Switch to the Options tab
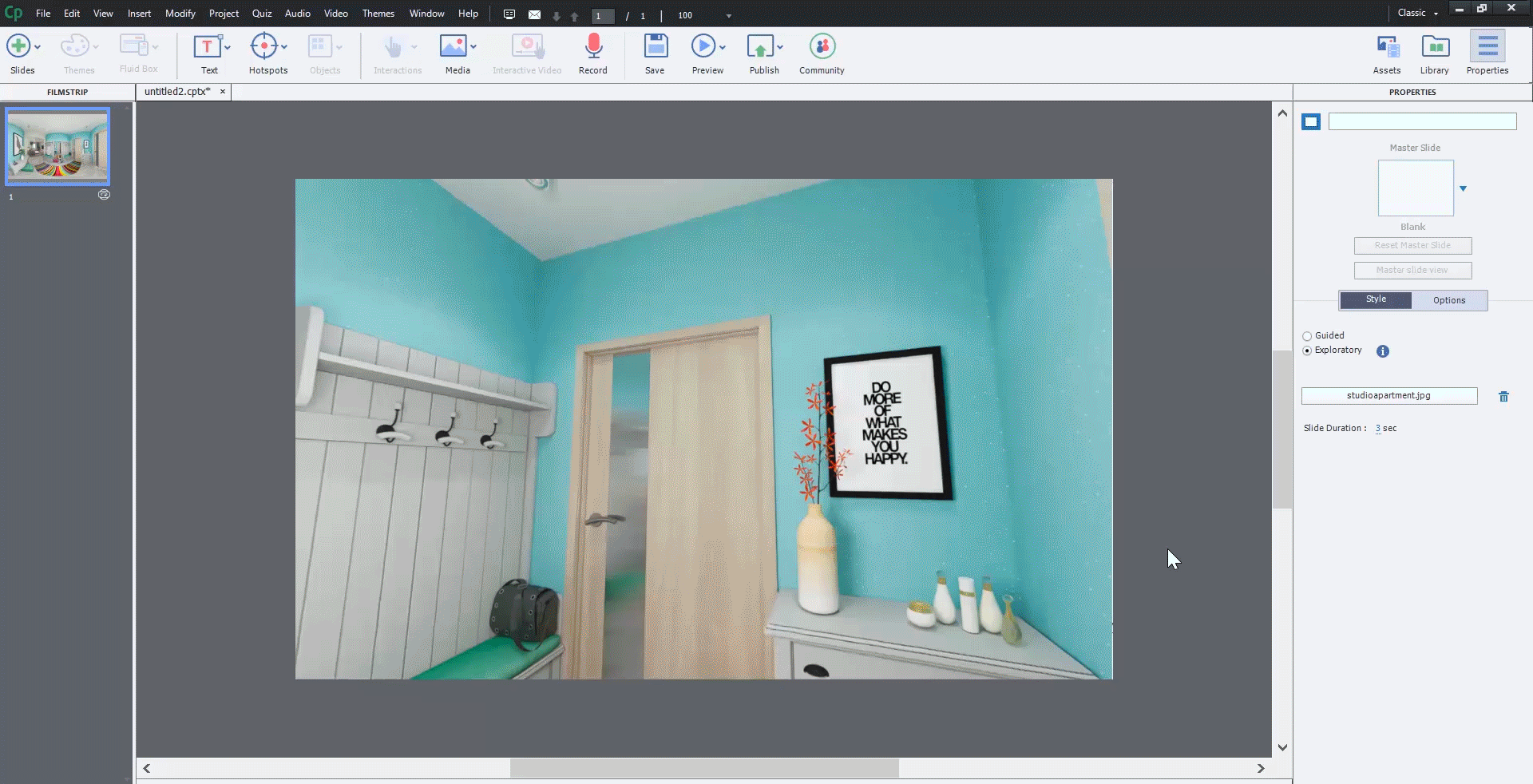This screenshot has height=784, width=1533. tap(1448, 300)
